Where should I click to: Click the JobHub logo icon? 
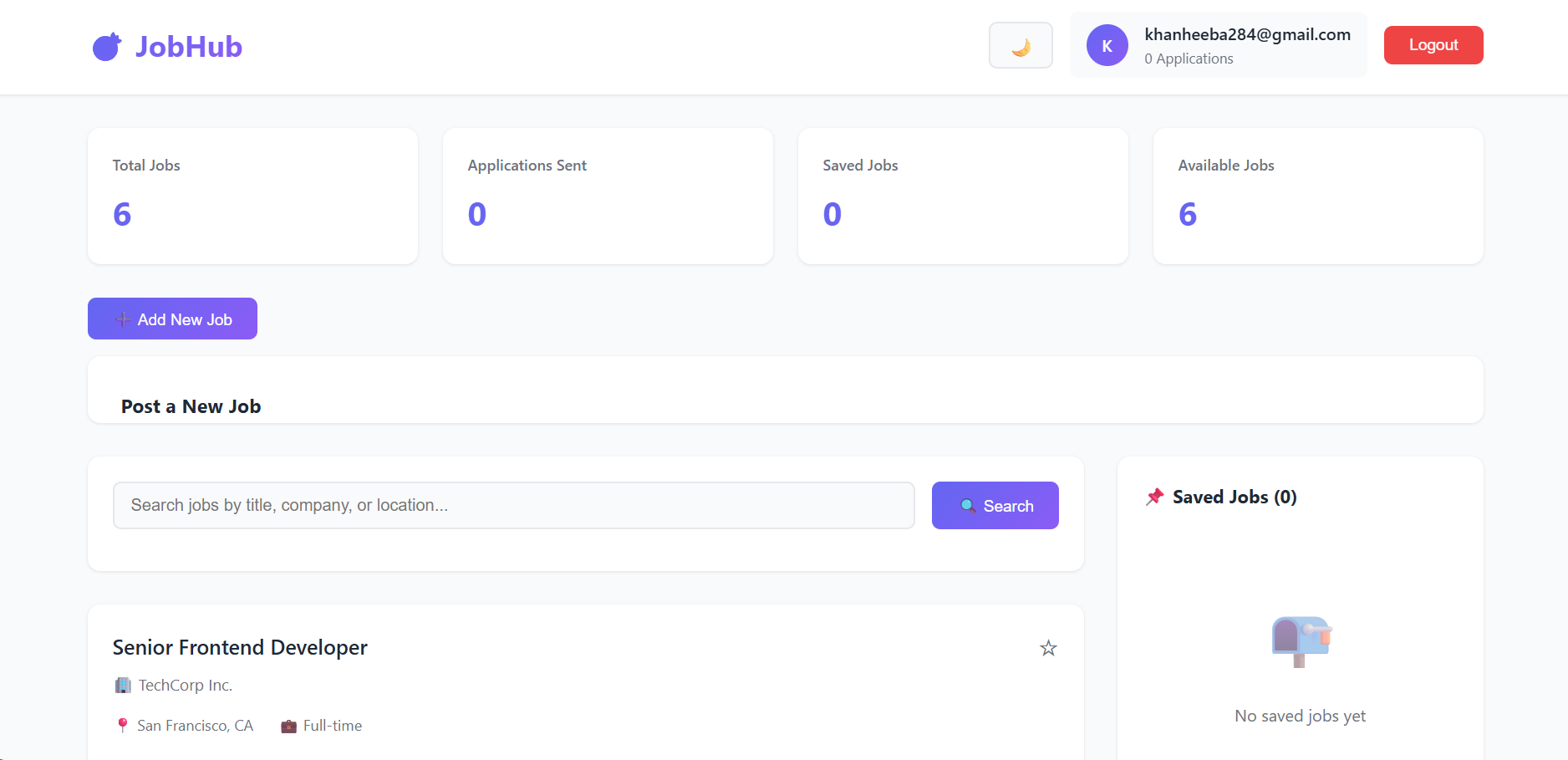click(106, 47)
